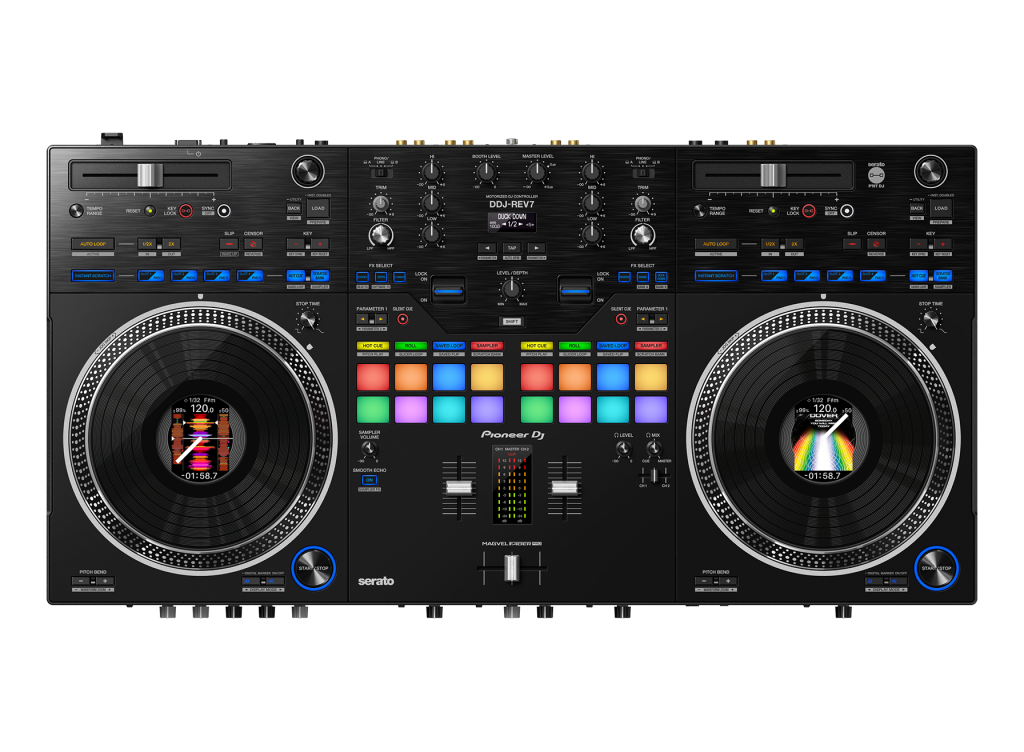1024x752 pixels.
Task: Tap the left channel HI EQ knob
Action: click(x=431, y=172)
